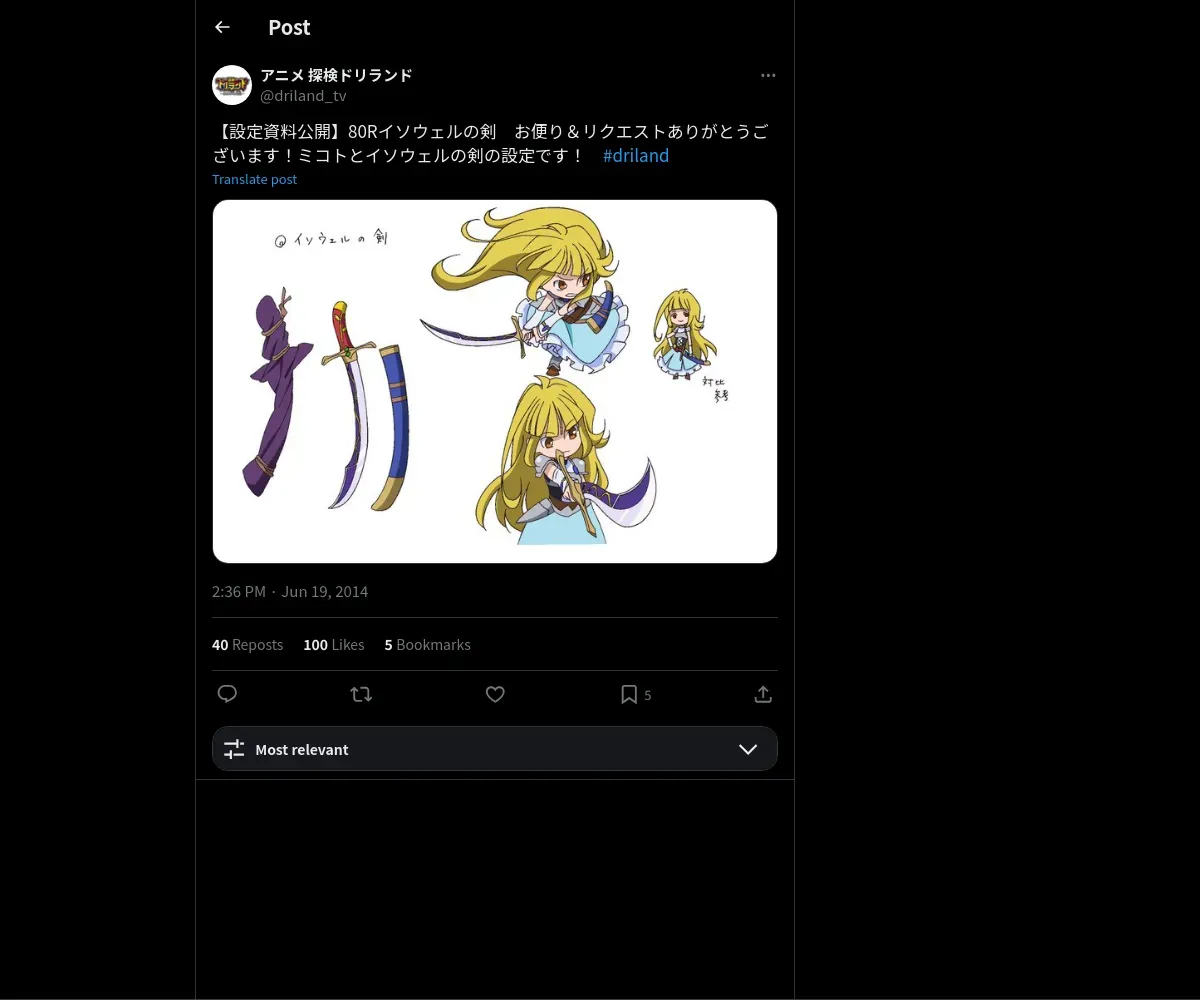Open the sword character artwork image
The height and width of the screenshot is (1000, 1200).
[x=494, y=381]
